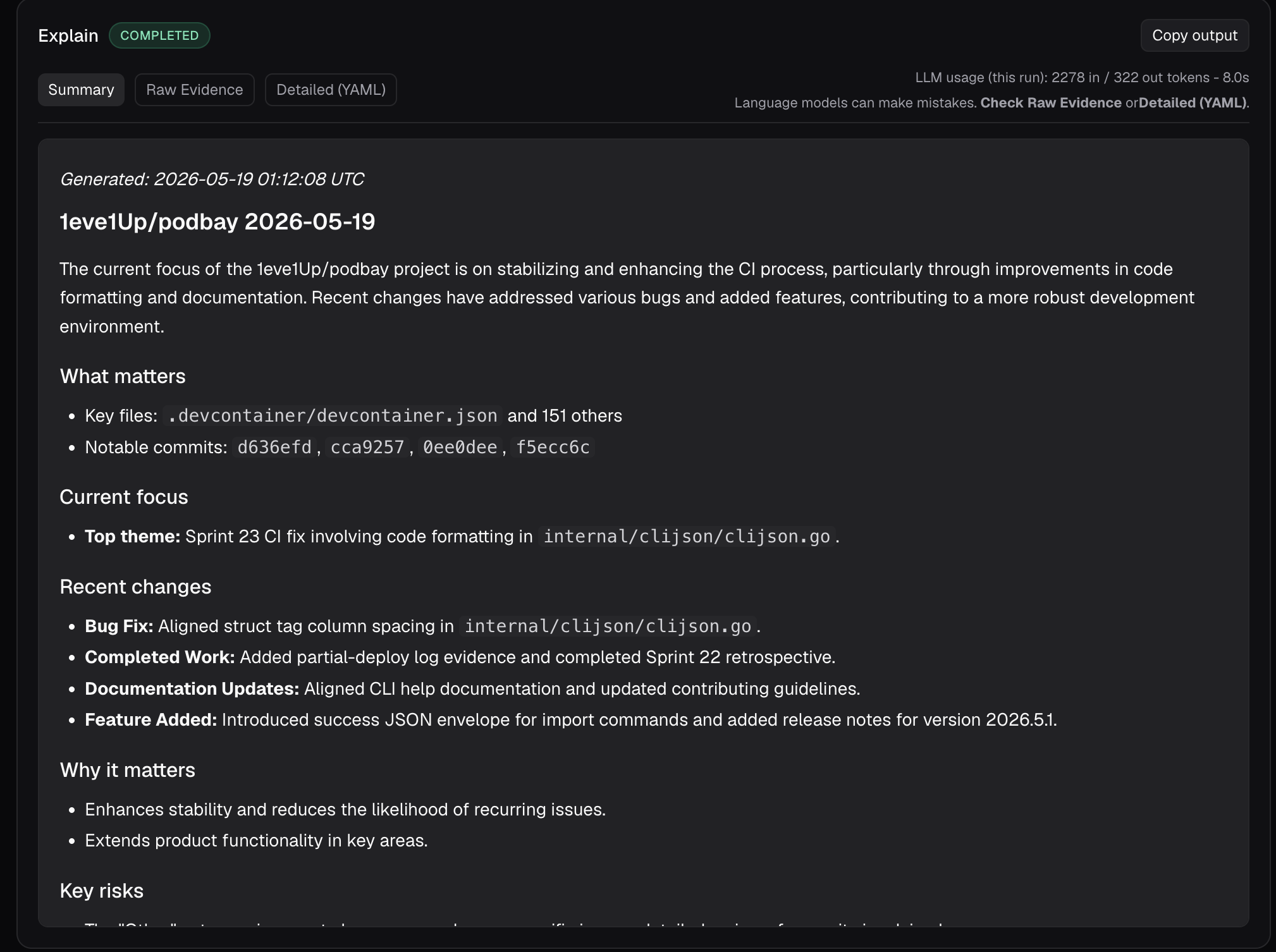
Task: Click the 'Key risks' heading
Action: (x=102, y=891)
